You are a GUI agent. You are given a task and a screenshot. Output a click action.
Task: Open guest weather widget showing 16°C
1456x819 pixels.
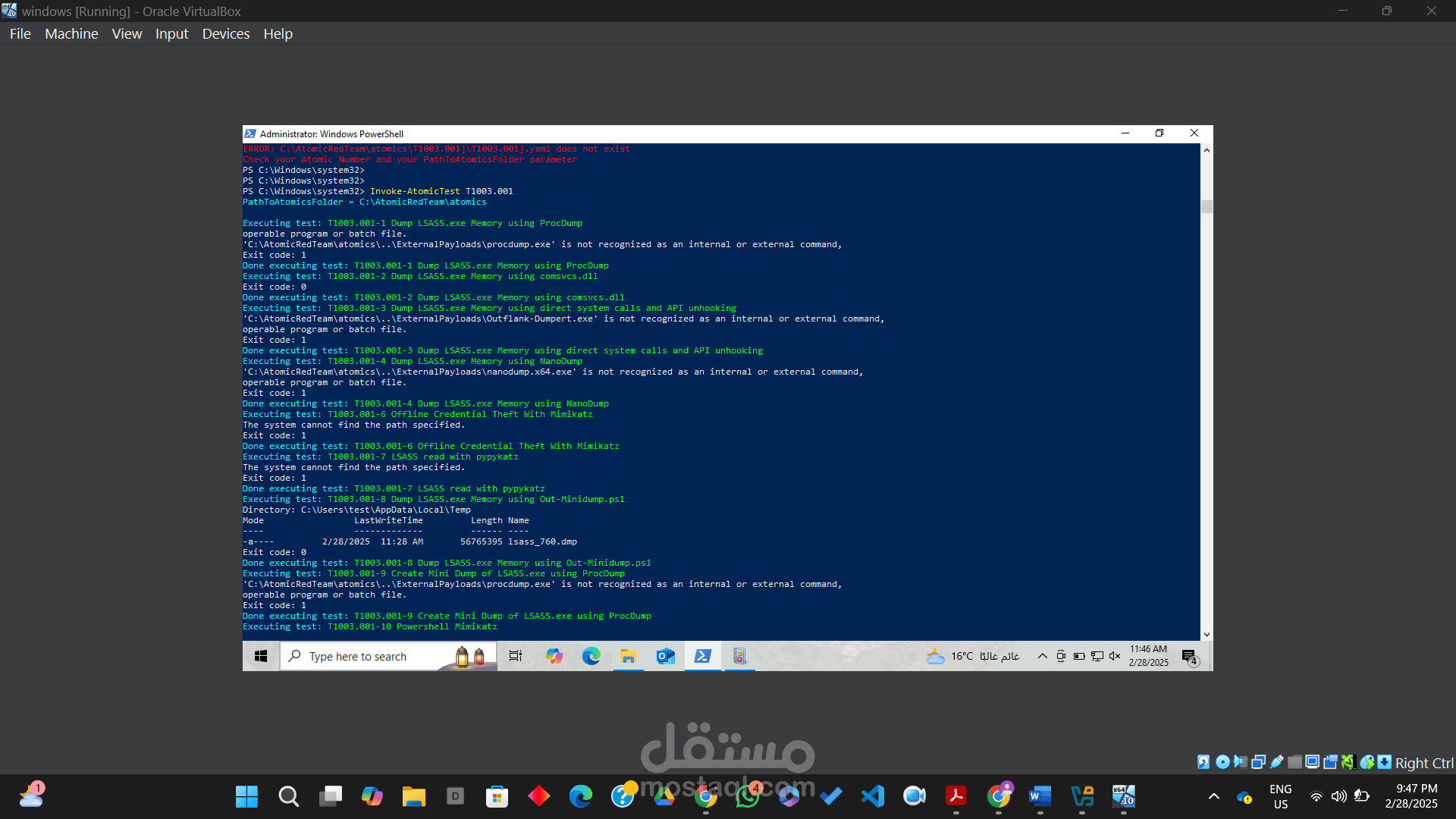(973, 656)
